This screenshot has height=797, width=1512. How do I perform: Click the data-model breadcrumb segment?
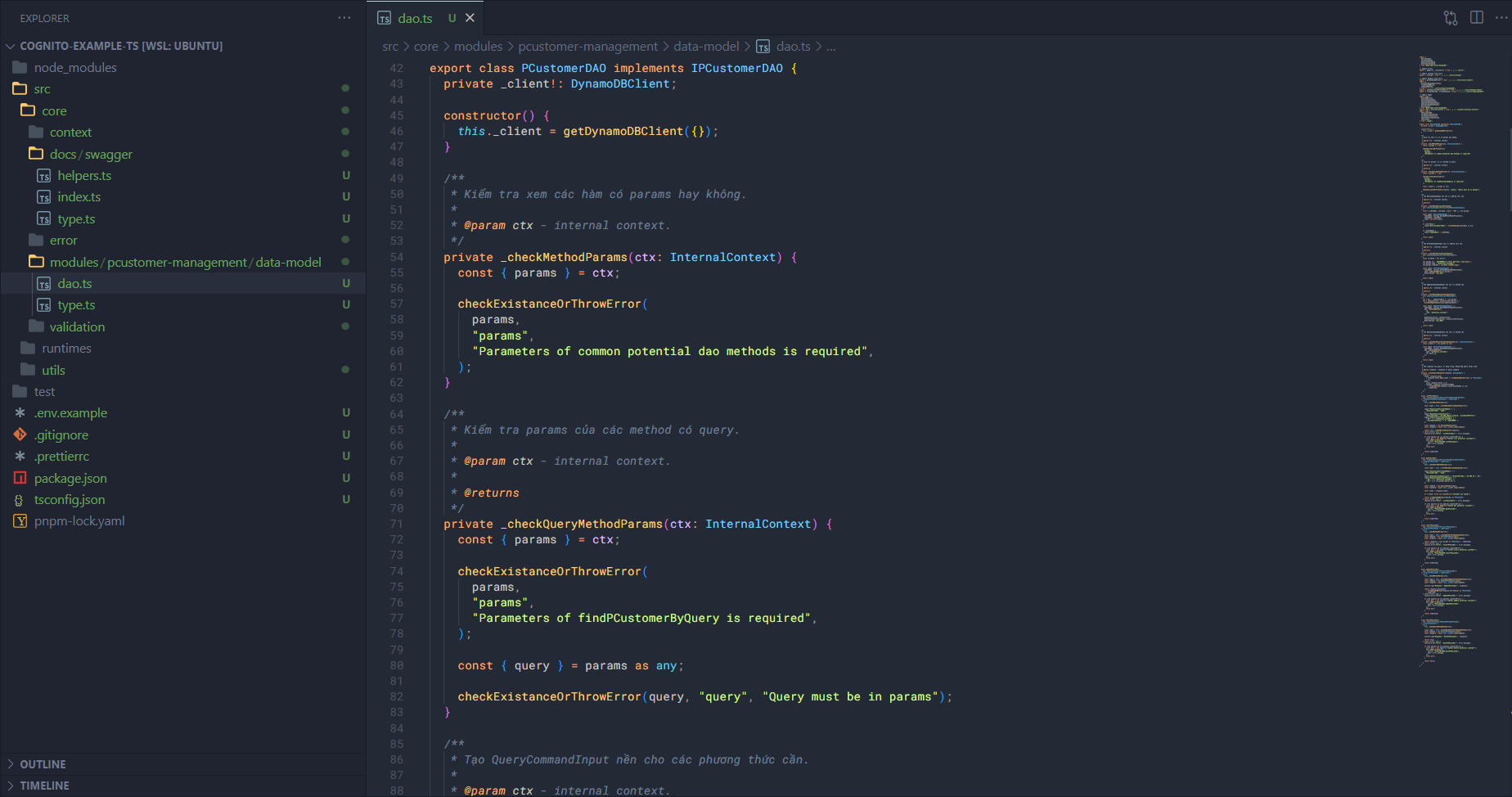706,47
